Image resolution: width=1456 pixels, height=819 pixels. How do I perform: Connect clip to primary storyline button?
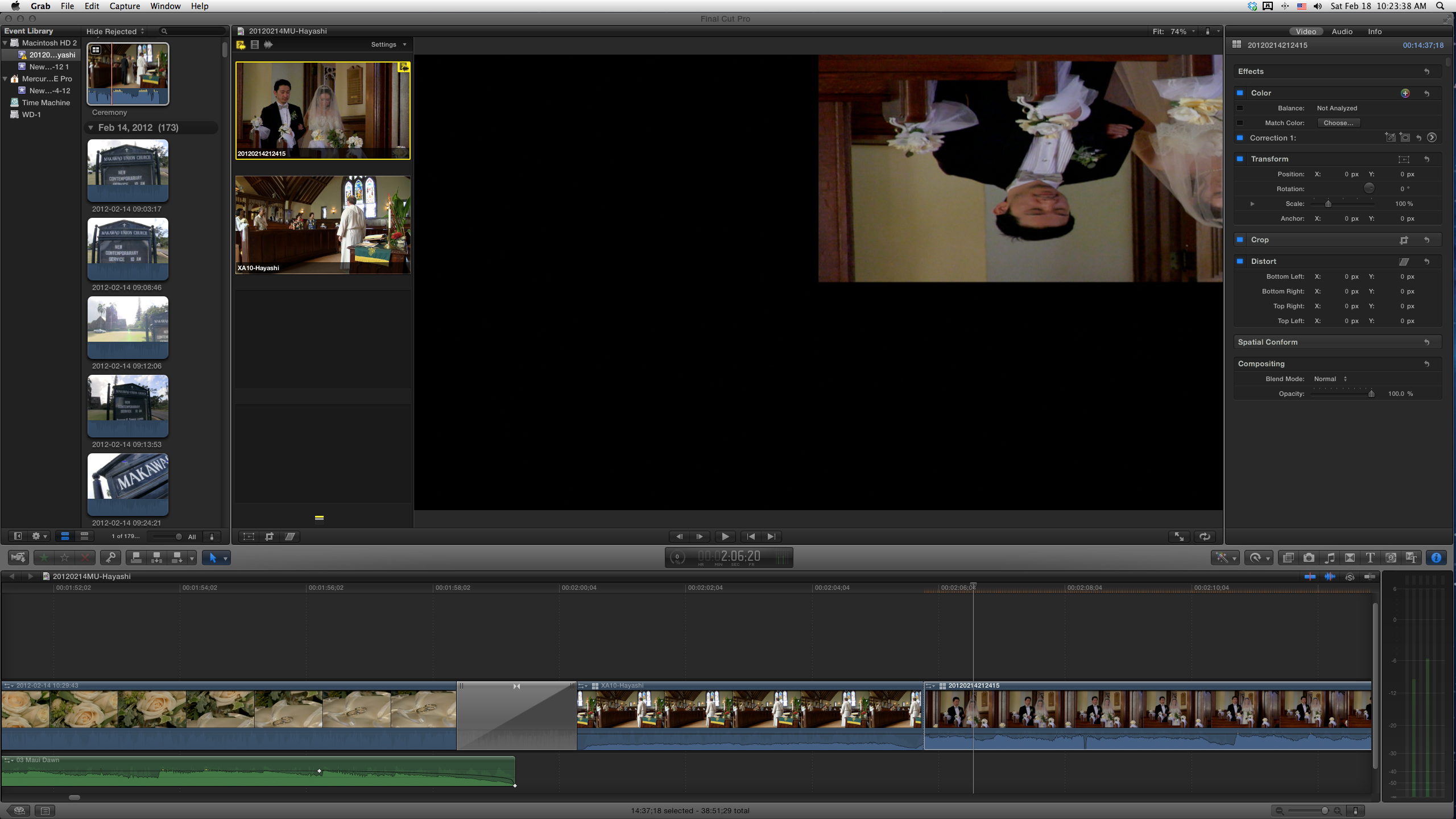[136, 557]
